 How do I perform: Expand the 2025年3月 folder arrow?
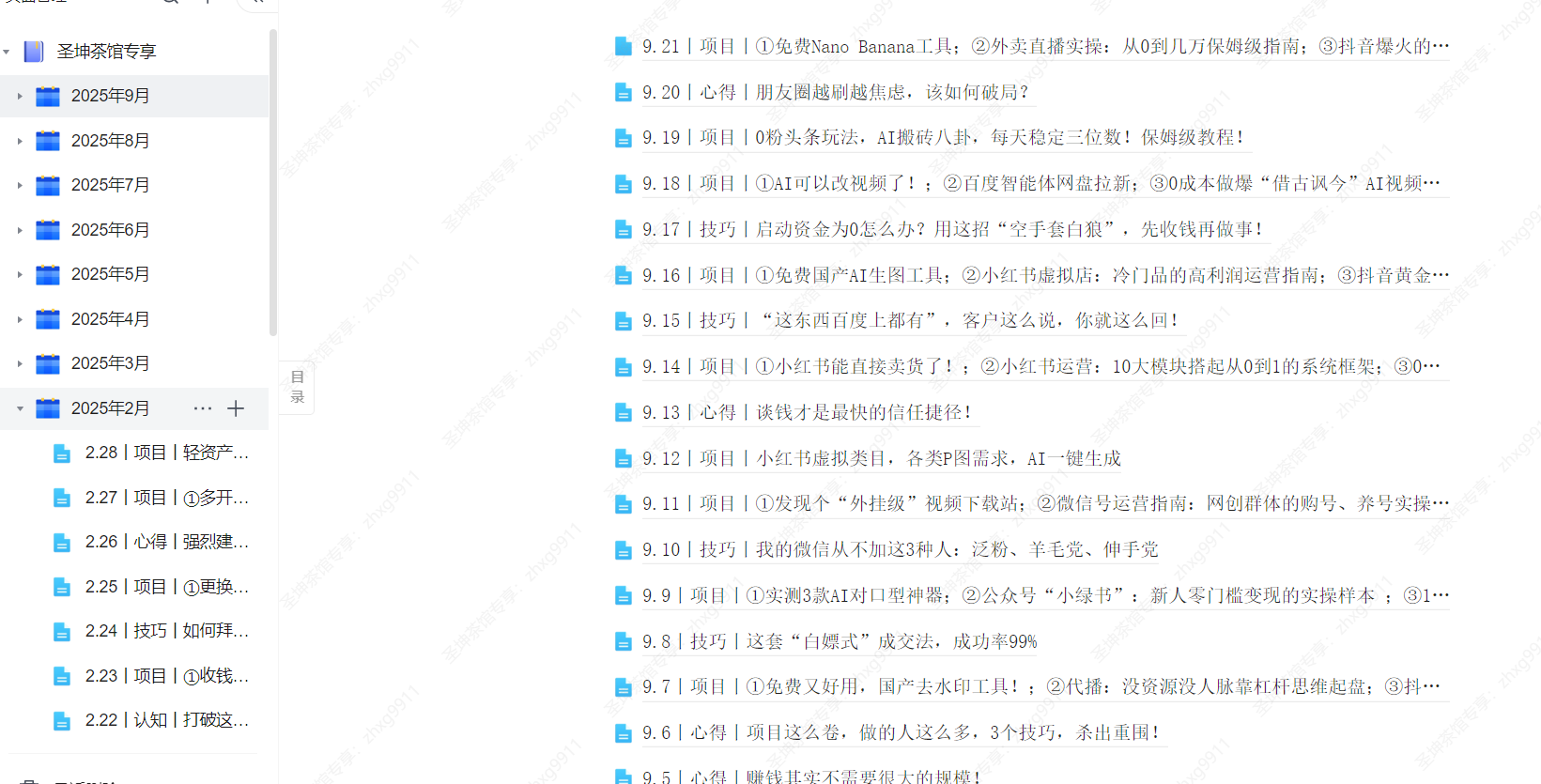point(20,363)
